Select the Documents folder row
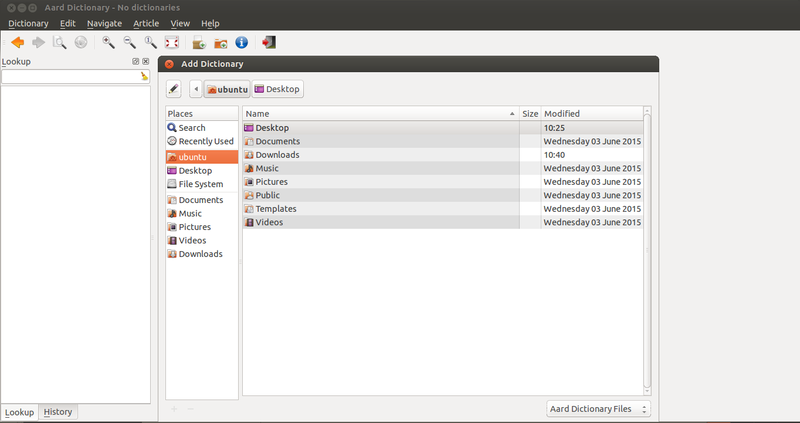Viewport: 800px width, 423px height. [443, 141]
